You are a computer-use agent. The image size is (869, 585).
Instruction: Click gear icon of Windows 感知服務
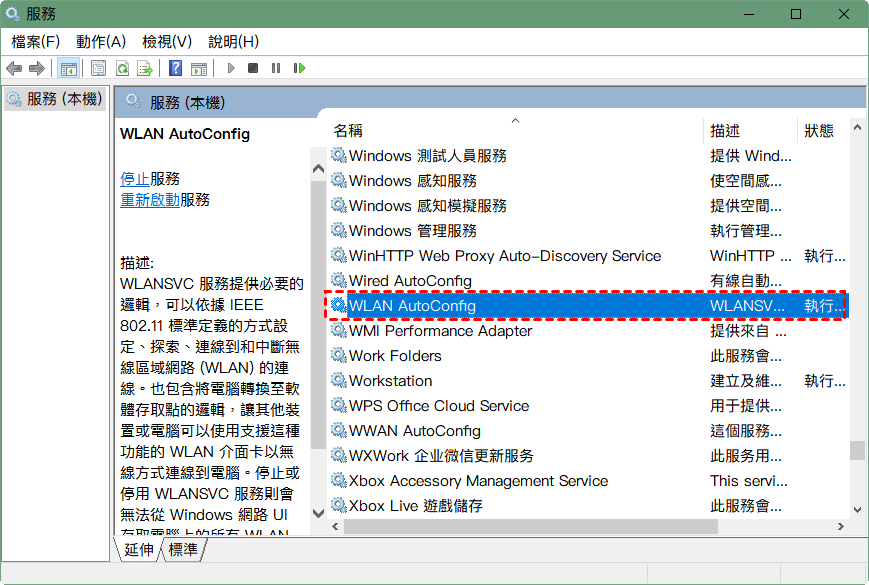339,180
